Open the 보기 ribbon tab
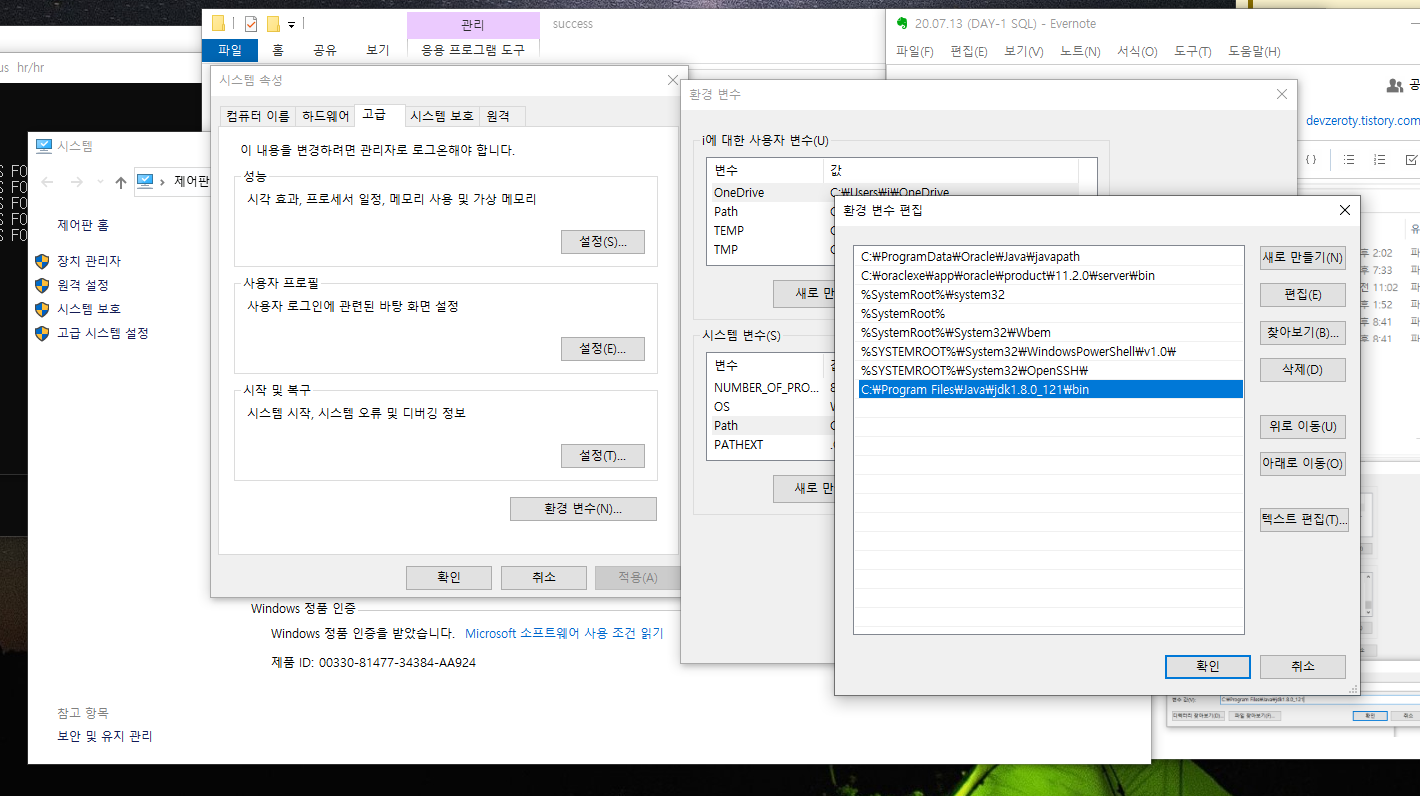This screenshot has height=796, width=1420. (x=378, y=50)
